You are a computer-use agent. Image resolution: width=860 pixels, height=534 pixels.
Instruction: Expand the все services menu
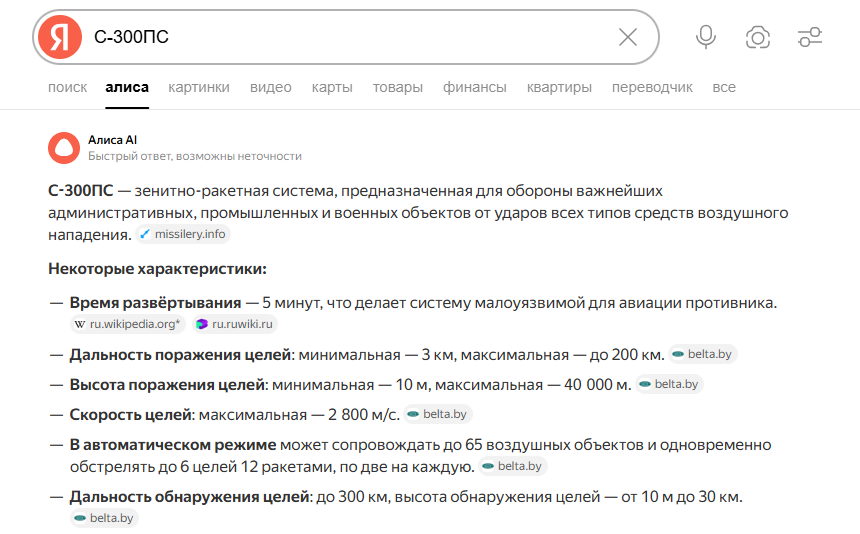click(724, 87)
